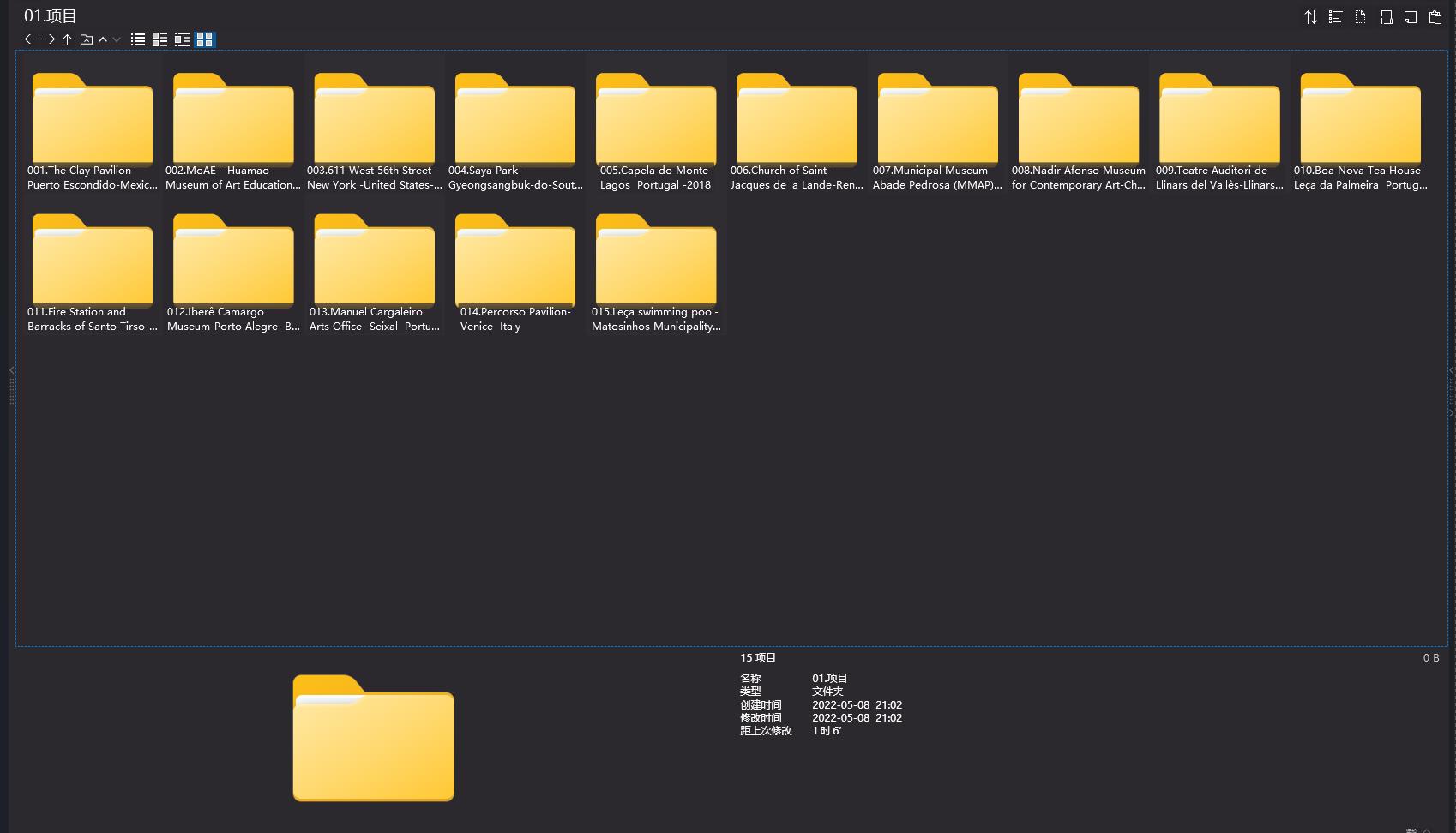This screenshot has height=833, width=1456.
Task: Click the sticky note icon
Action: pyautogui.click(x=1411, y=17)
